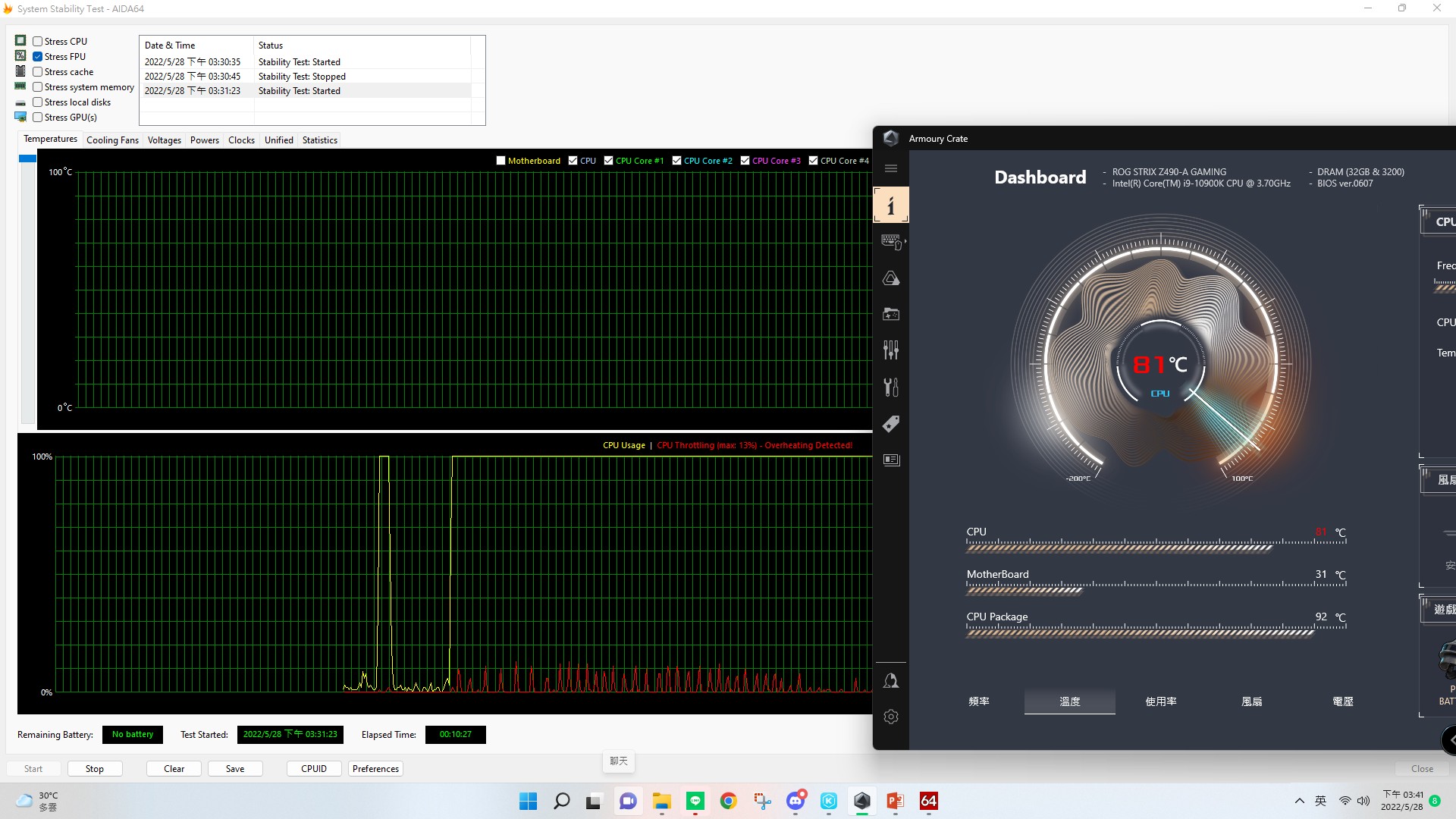Open the Game Library folder icon
1456x819 pixels.
(891, 314)
